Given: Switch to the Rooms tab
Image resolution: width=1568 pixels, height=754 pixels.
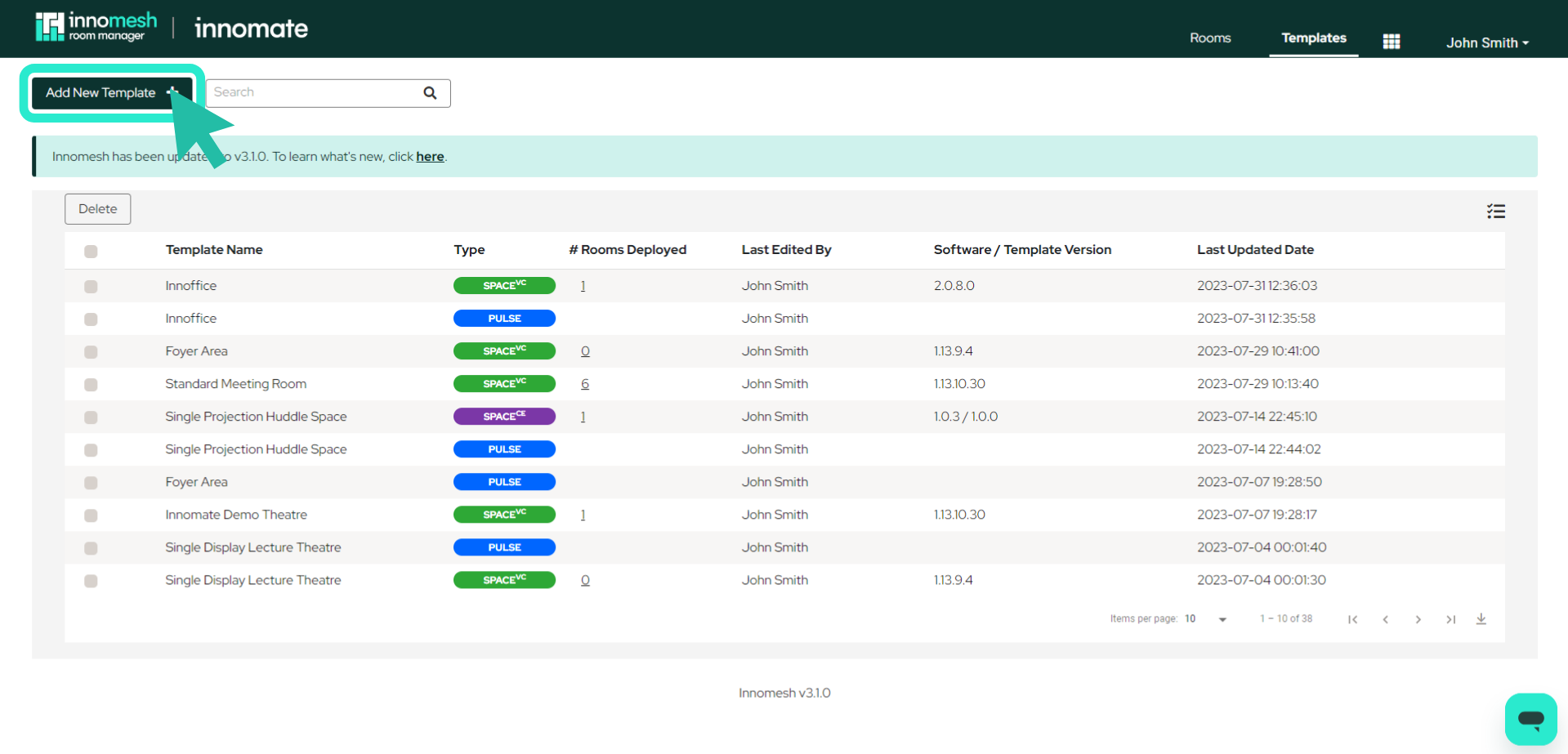Looking at the screenshot, I should 1209,38.
